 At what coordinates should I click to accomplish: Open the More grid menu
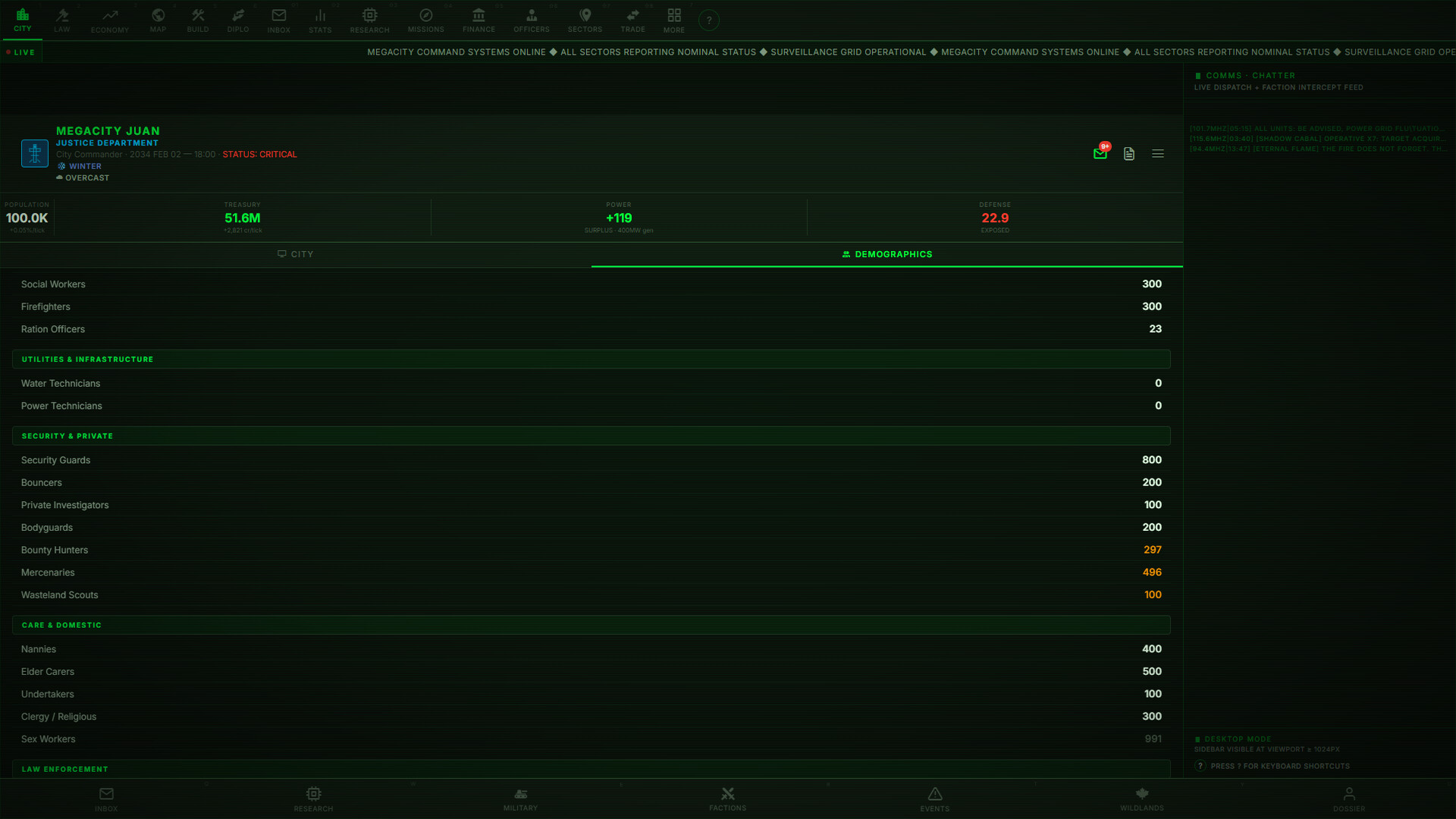tap(674, 20)
